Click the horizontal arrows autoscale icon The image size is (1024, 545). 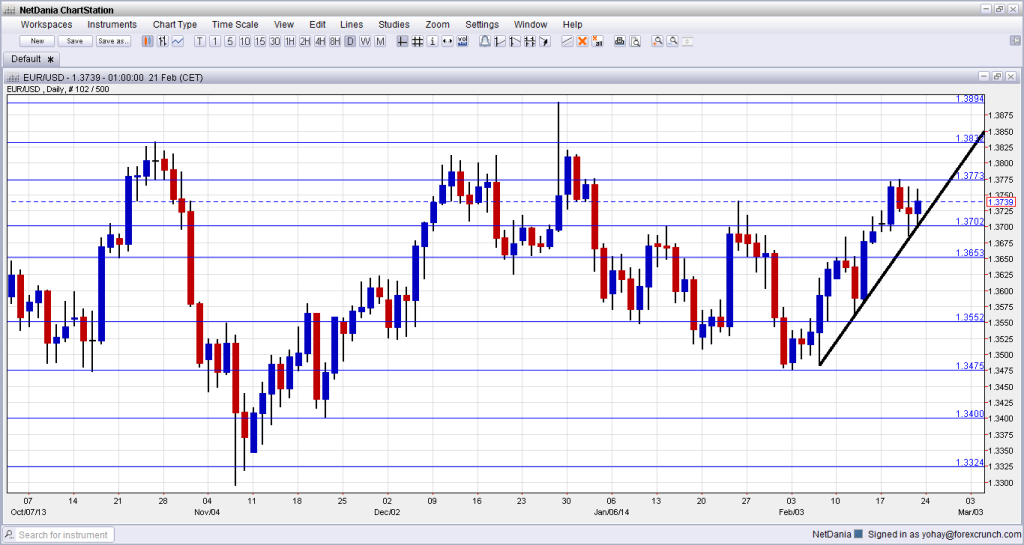click(447, 41)
